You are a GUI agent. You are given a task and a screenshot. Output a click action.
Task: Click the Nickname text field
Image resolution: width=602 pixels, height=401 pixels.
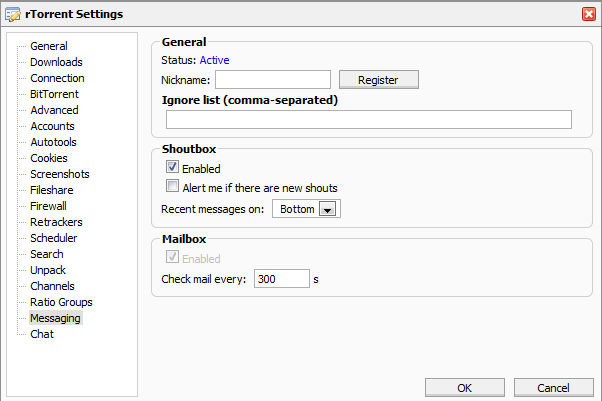point(272,79)
